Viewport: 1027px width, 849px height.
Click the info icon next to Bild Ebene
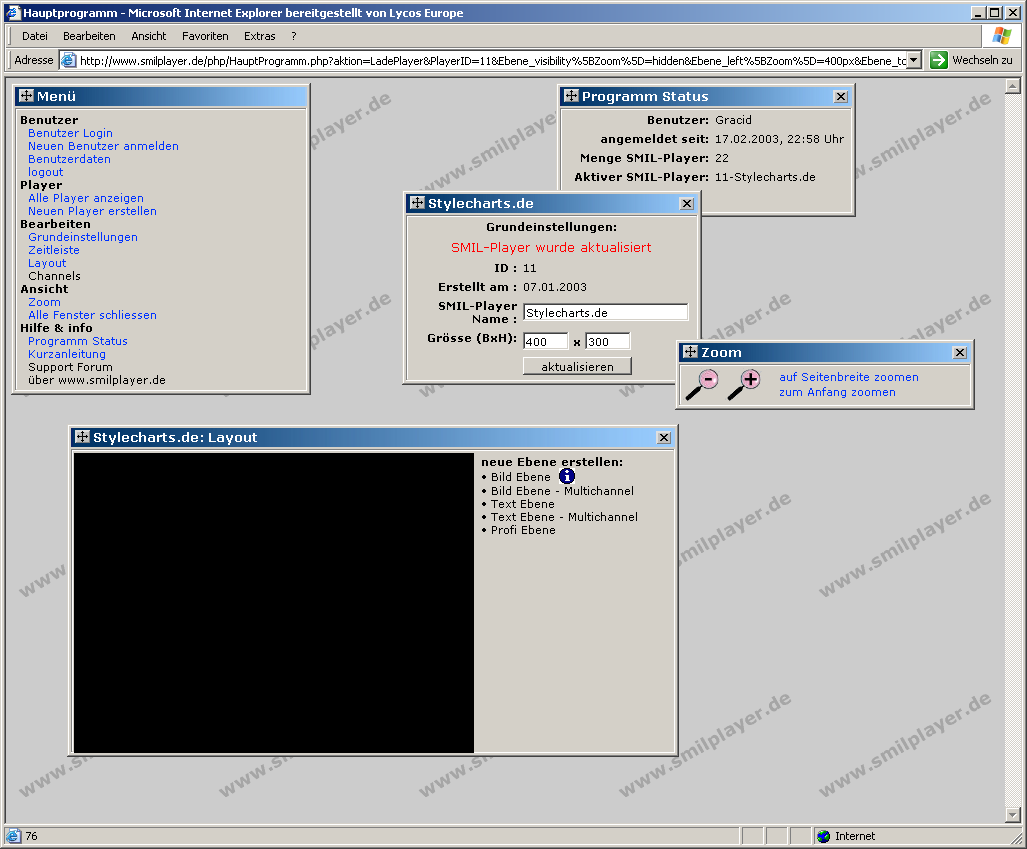click(x=567, y=477)
